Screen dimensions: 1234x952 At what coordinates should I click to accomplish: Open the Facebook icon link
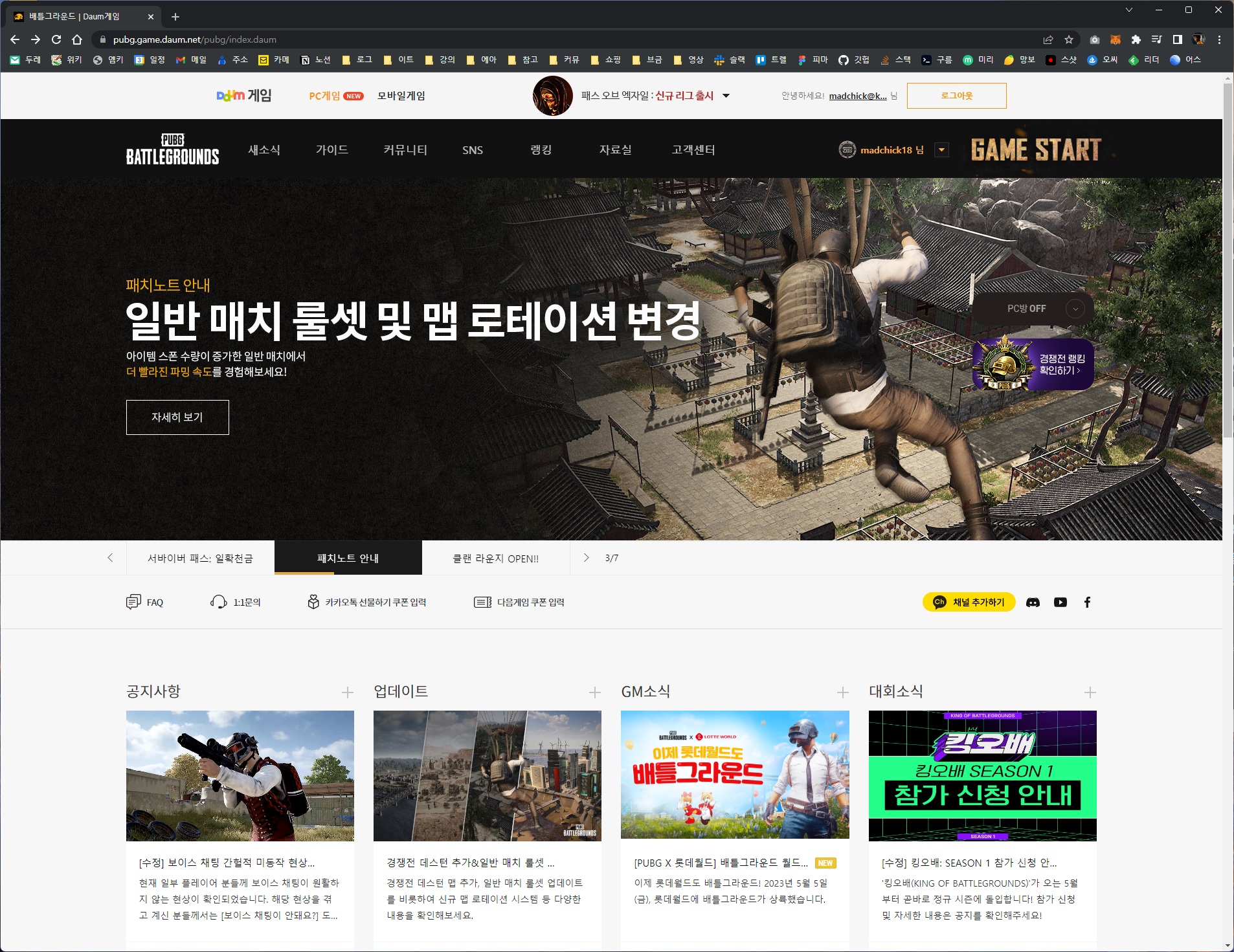point(1087,603)
